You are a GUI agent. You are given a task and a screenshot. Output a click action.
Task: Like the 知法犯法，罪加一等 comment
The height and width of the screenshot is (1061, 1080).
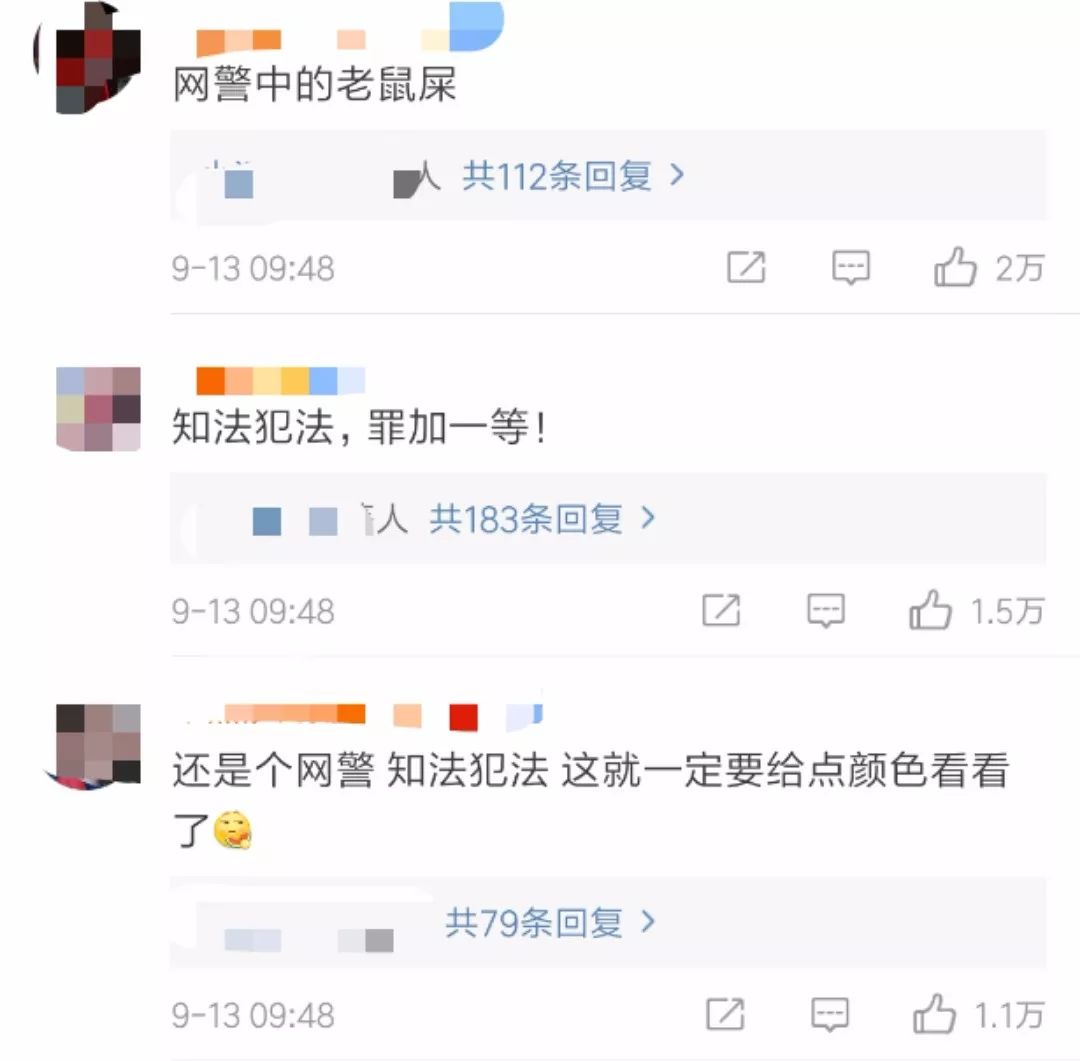click(x=931, y=610)
